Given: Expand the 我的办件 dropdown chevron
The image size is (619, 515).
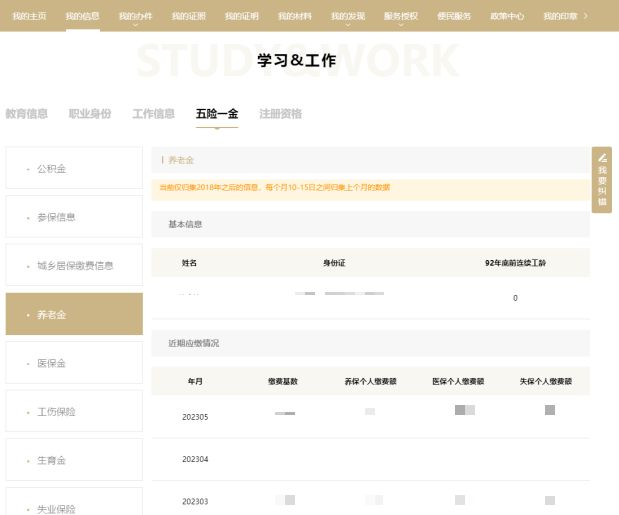Looking at the screenshot, I should [x=135, y=25].
